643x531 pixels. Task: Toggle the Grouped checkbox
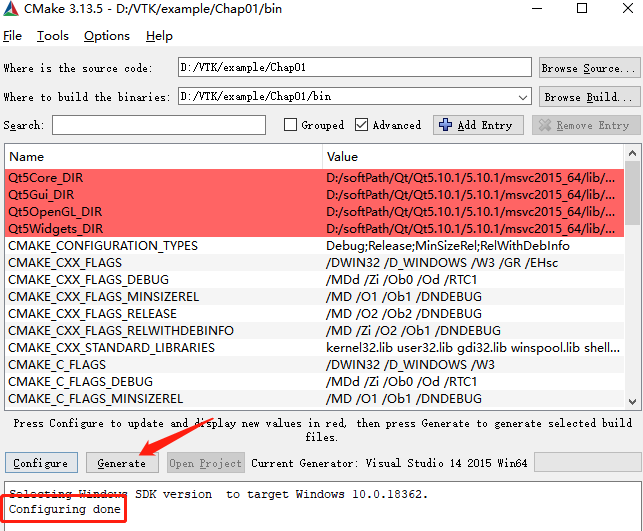(290, 125)
